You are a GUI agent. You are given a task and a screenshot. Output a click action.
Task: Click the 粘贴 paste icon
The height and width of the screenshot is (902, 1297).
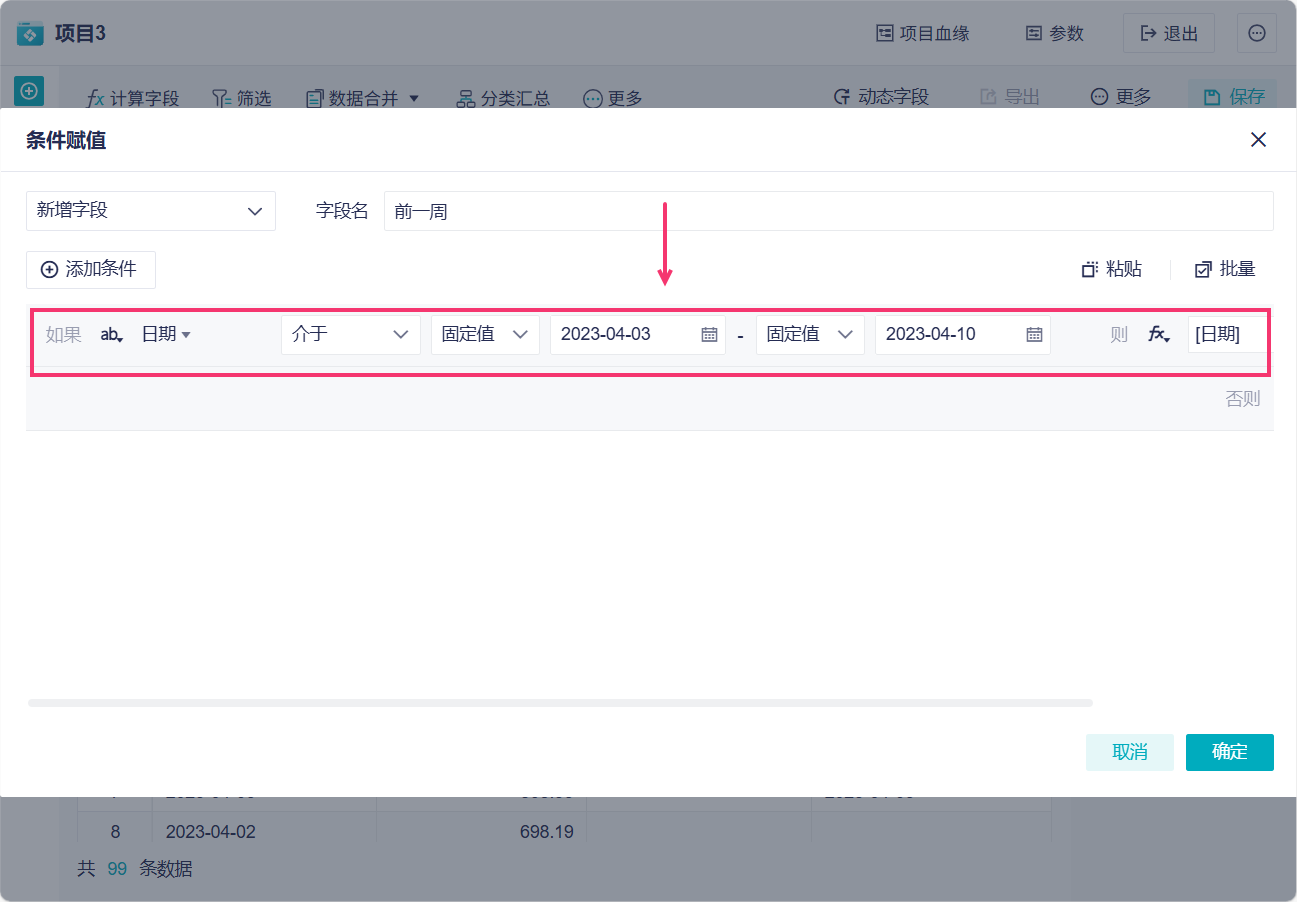click(x=1090, y=270)
